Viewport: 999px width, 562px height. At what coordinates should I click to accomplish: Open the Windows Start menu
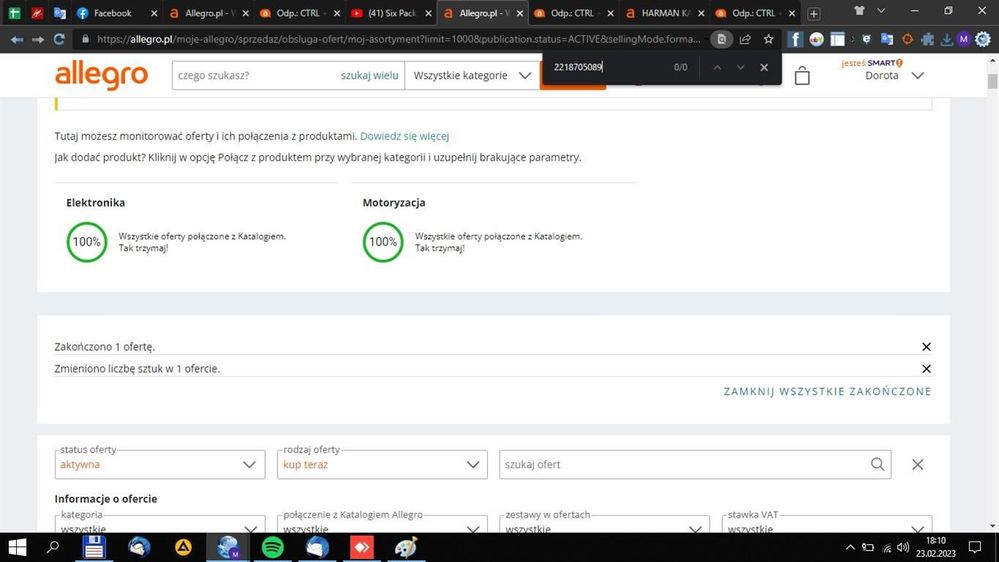(x=17, y=547)
